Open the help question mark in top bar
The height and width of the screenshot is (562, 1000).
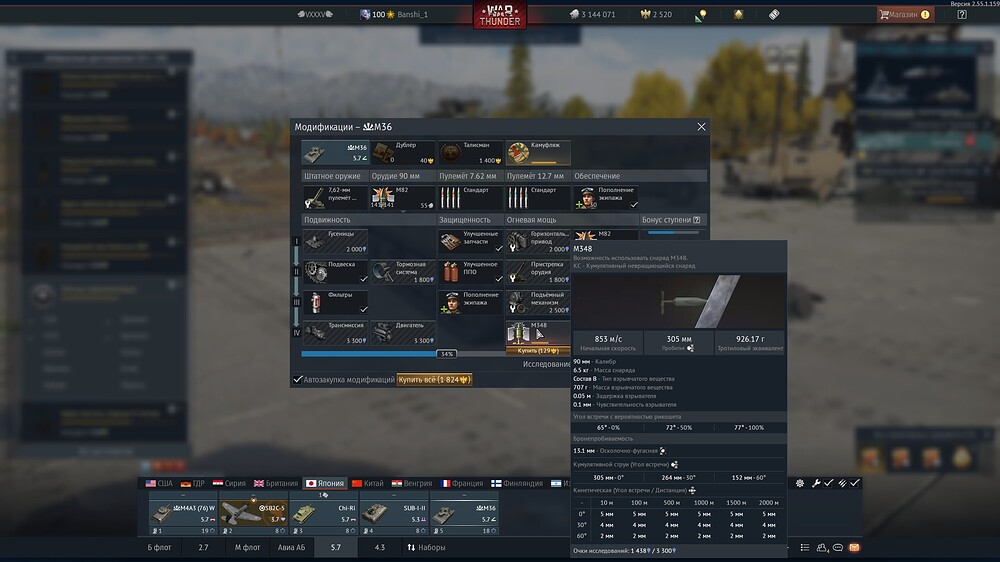[962, 14]
